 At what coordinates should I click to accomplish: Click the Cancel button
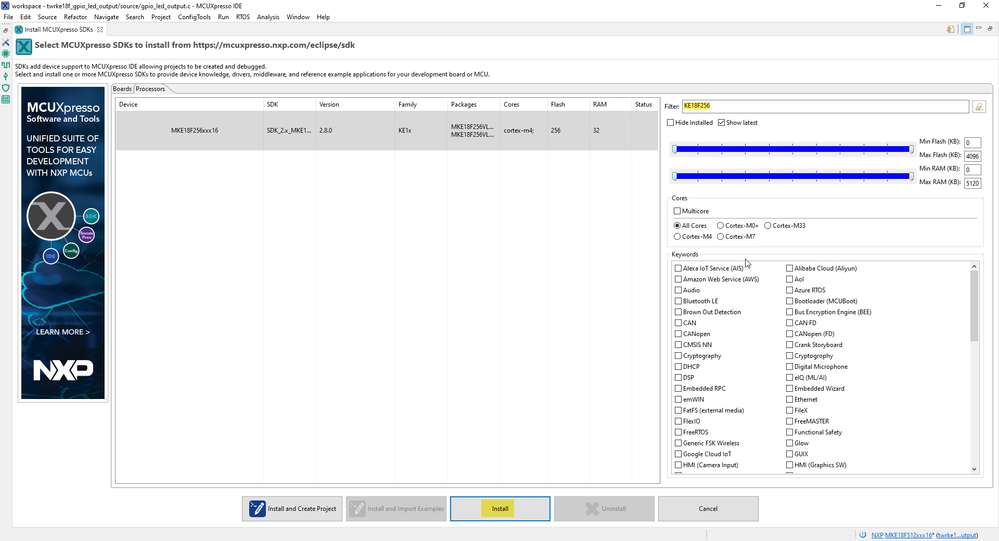coord(708,509)
